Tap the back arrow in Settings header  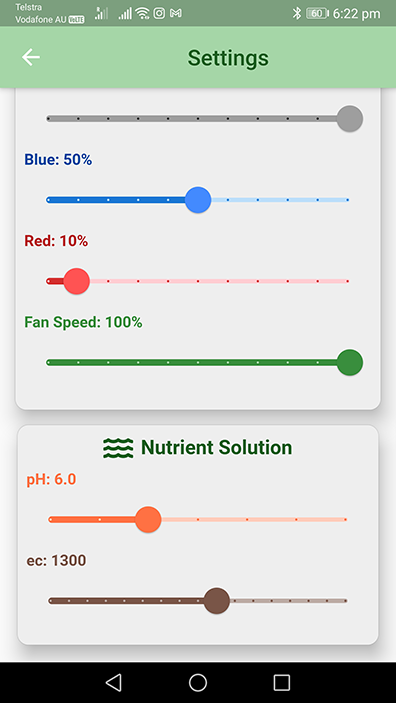(31, 57)
